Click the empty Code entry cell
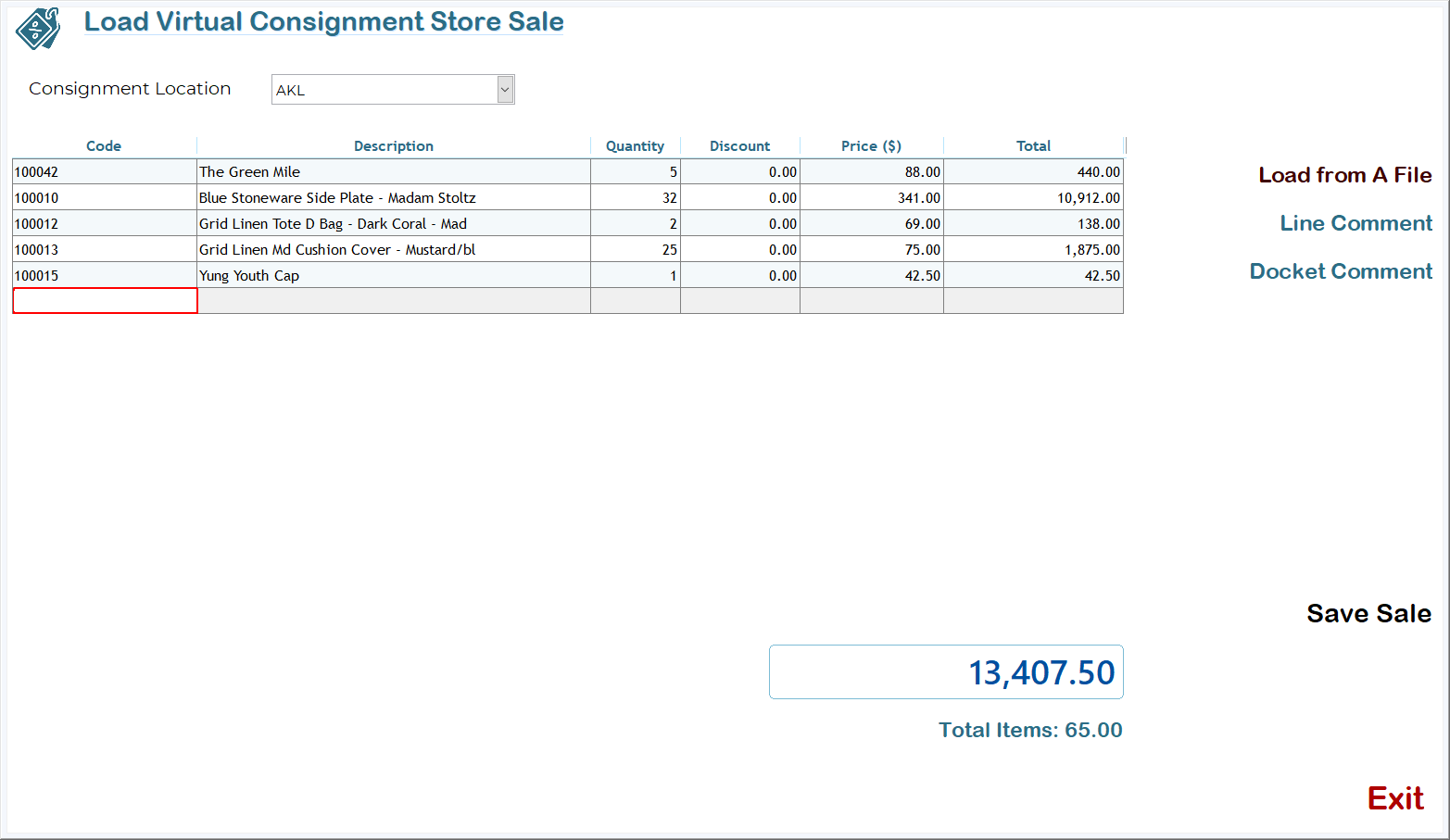Image resolution: width=1450 pixels, height=840 pixels. click(x=105, y=301)
